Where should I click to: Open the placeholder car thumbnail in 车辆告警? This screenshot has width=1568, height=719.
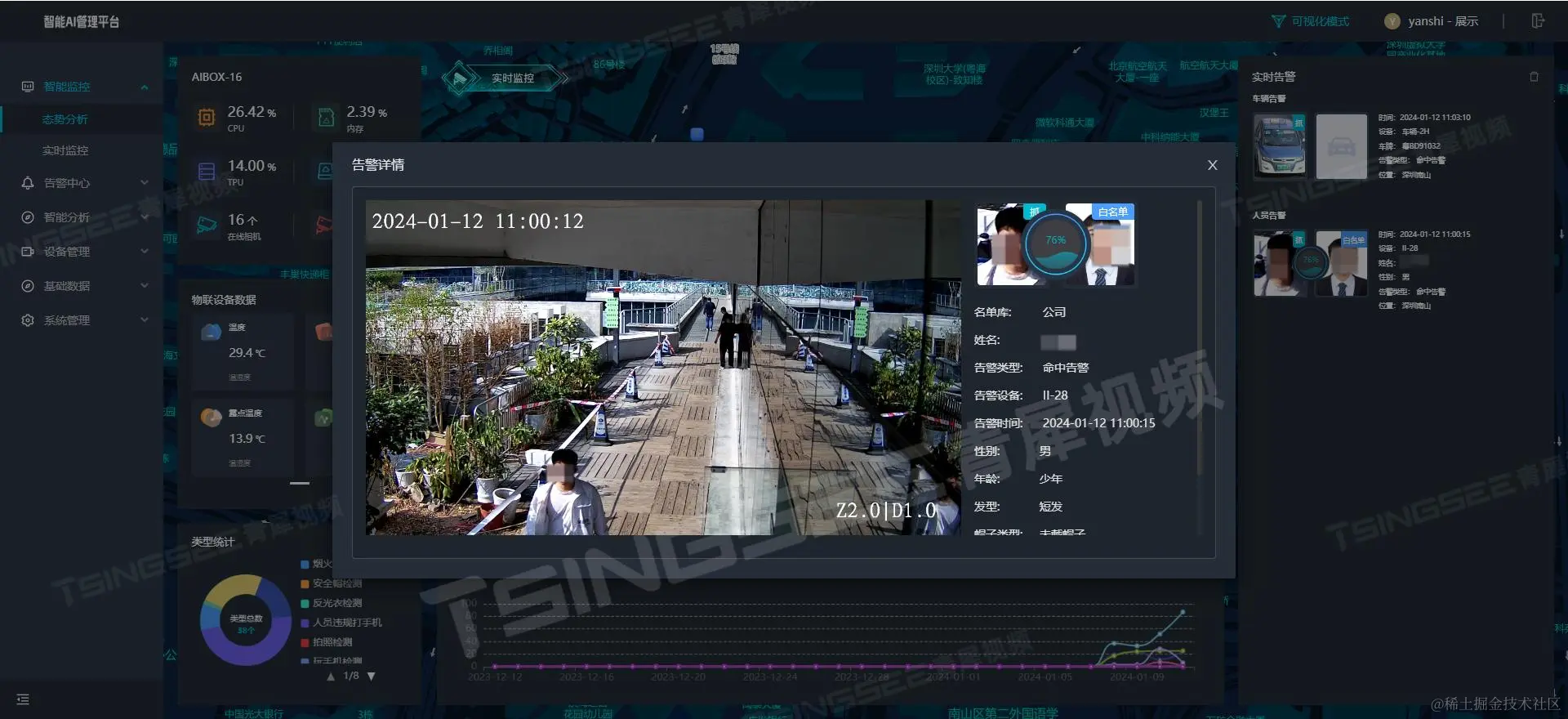pyautogui.click(x=1341, y=146)
